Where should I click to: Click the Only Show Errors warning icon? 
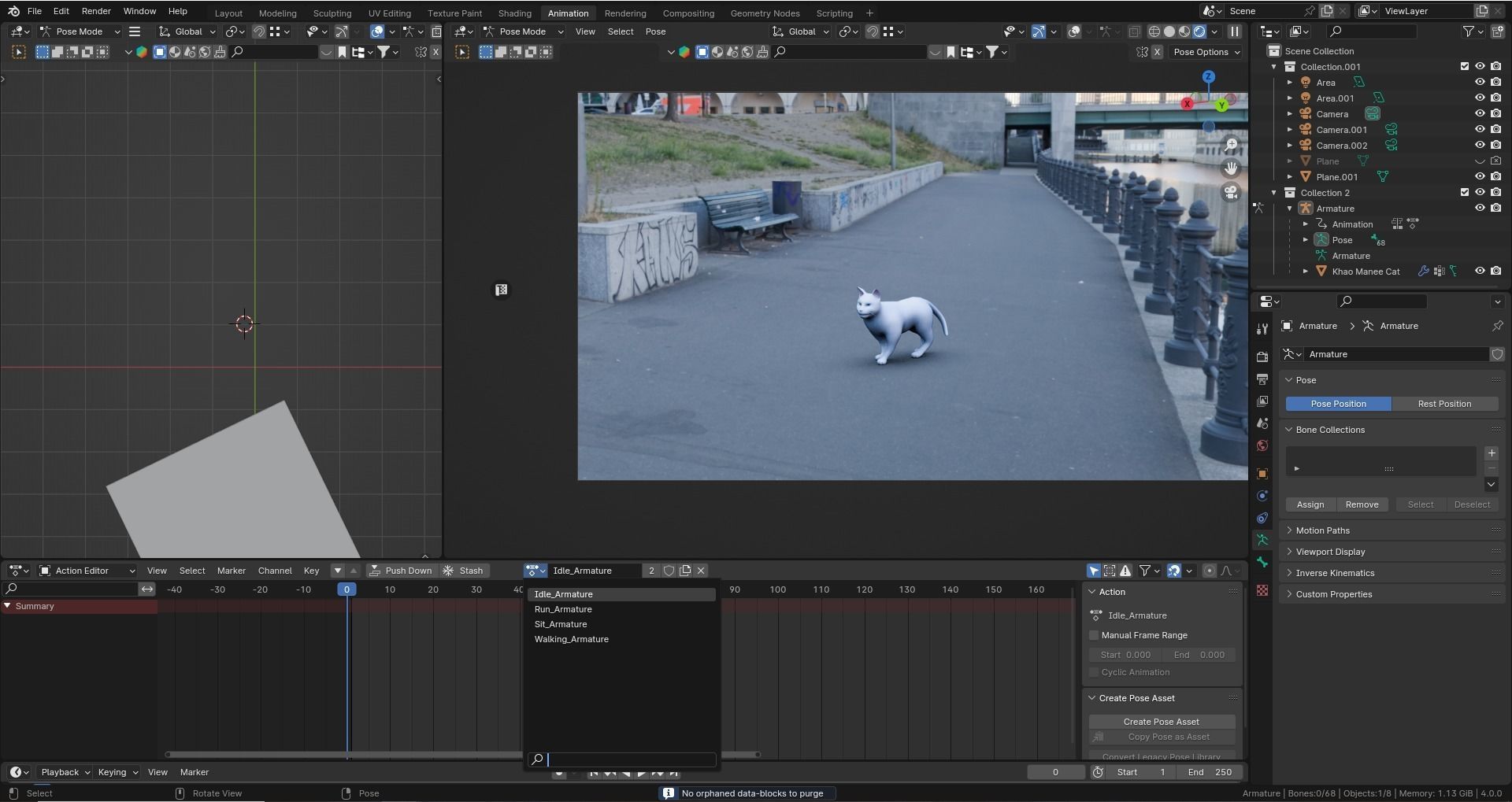click(1125, 571)
